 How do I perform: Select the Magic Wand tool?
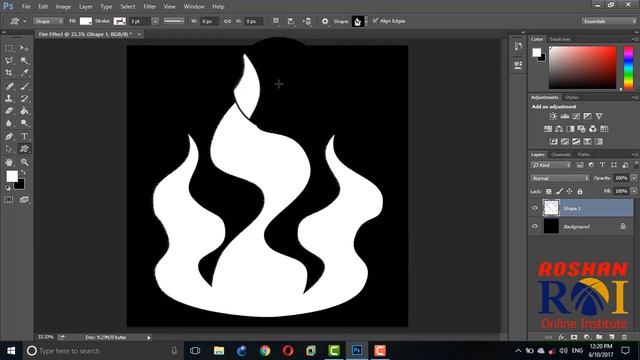pyautogui.click(x=24, y=61)
